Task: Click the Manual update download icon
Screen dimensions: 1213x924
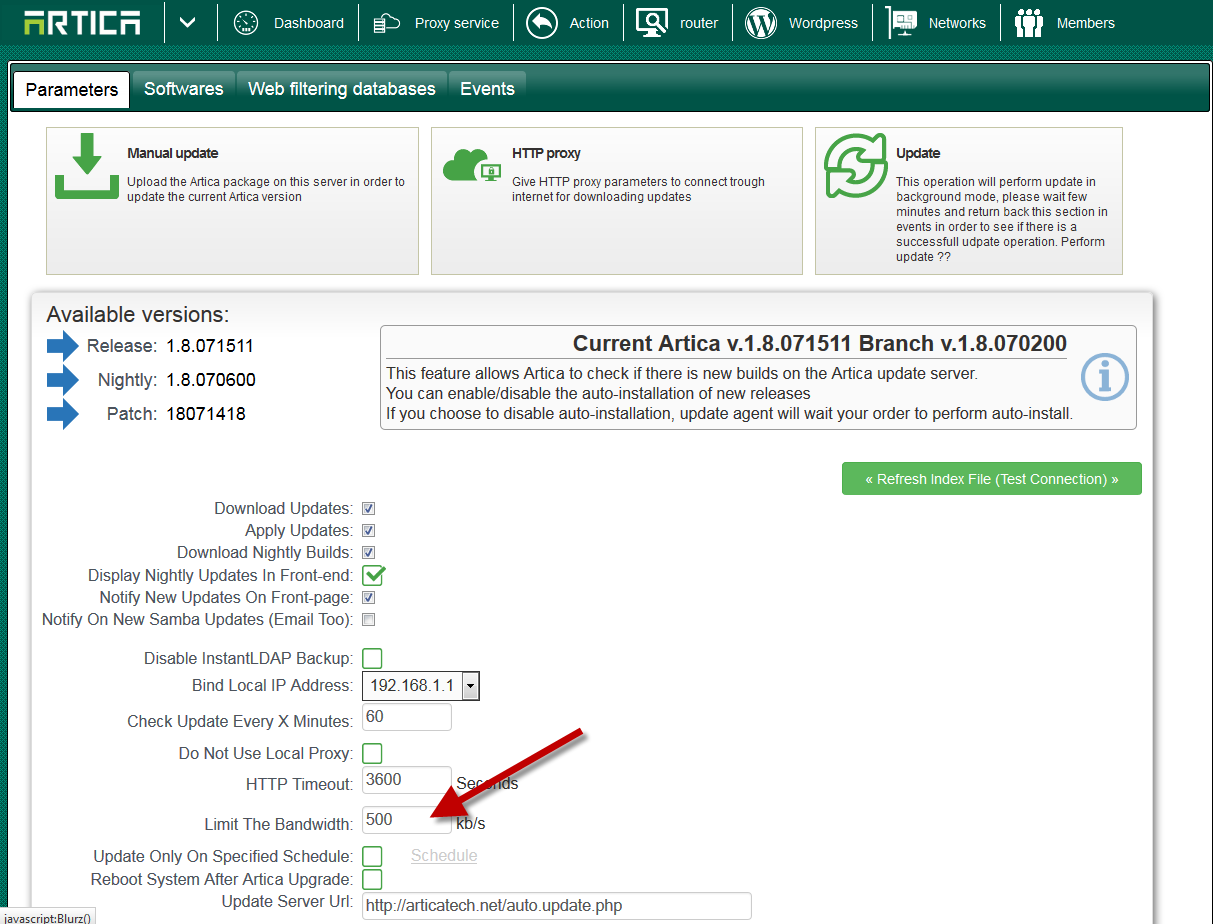Action: (87, 167)
